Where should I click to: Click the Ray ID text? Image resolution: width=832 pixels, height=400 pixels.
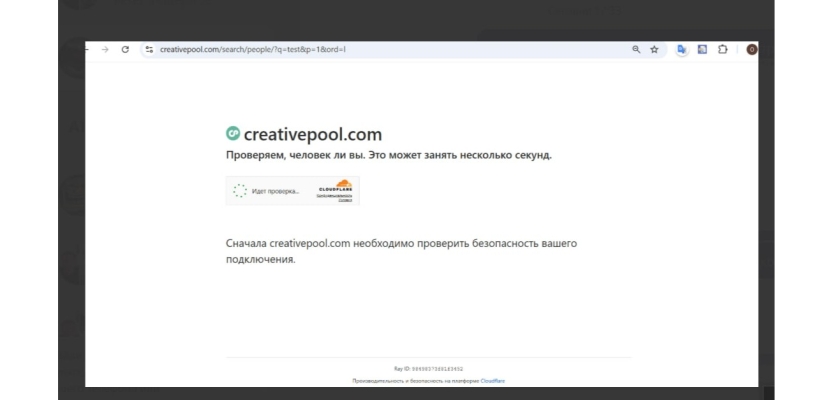coord(429,369)
